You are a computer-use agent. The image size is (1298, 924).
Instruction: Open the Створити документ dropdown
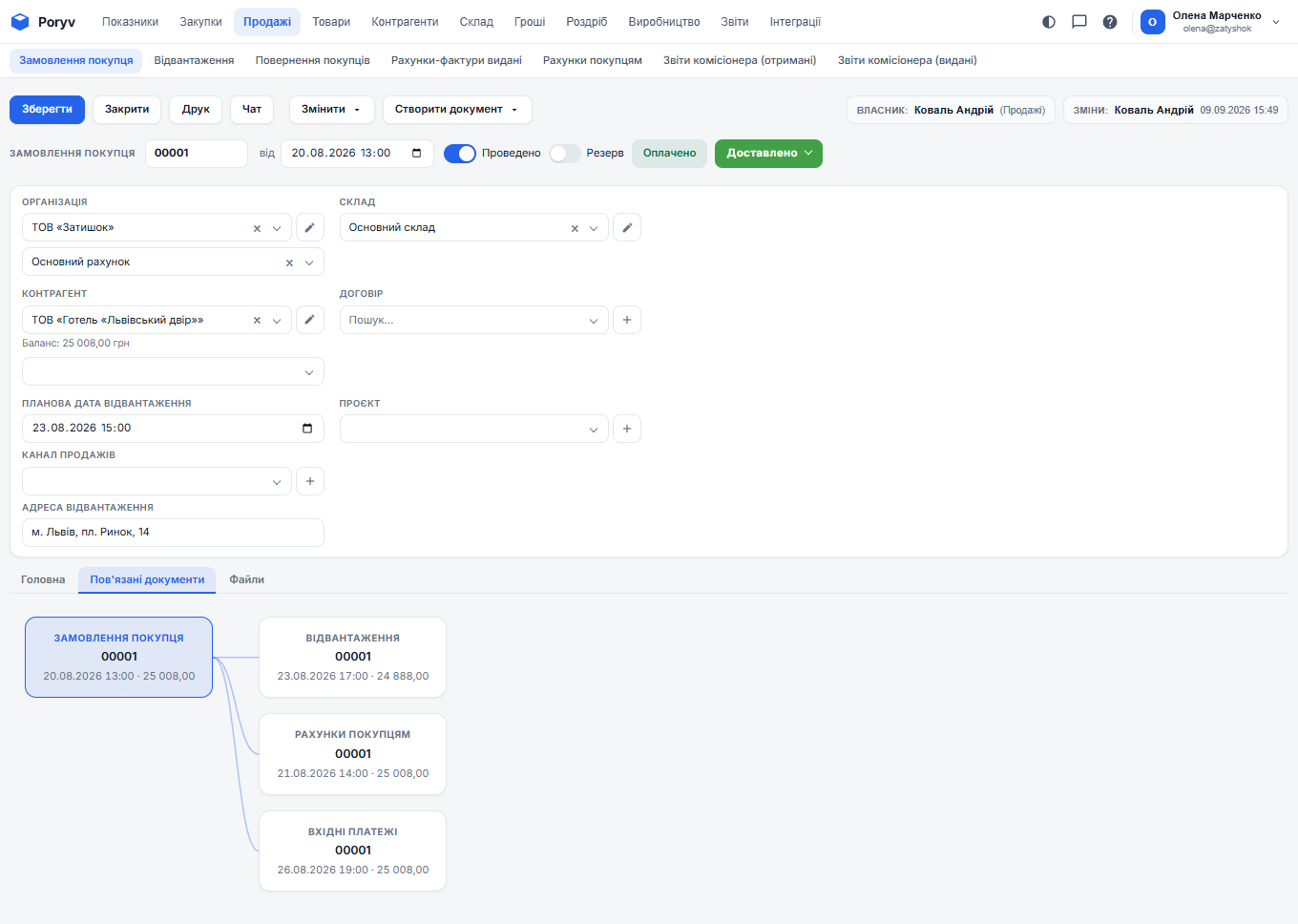457,110
